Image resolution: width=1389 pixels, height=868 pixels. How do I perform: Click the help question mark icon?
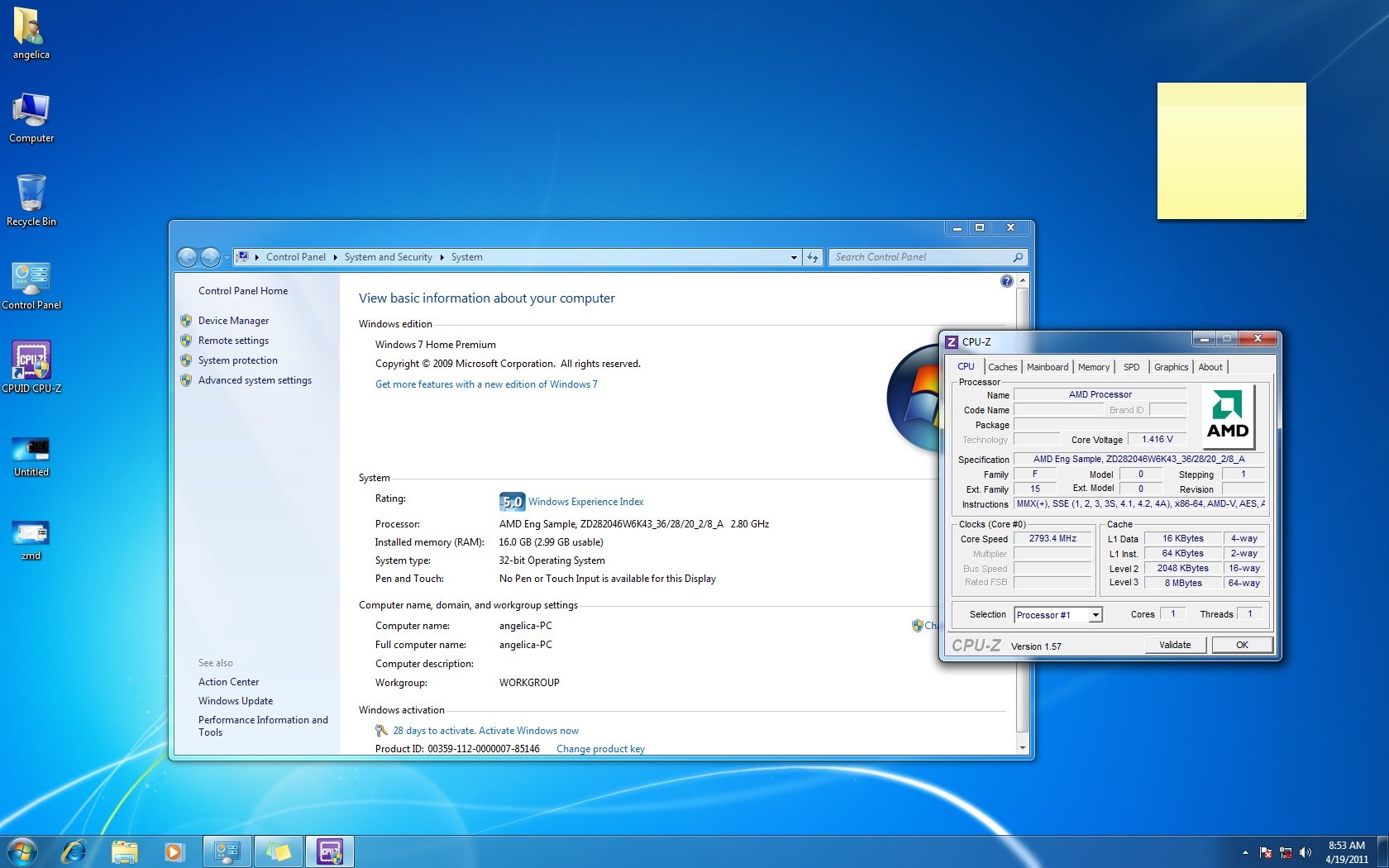[x=1006, y=281]
